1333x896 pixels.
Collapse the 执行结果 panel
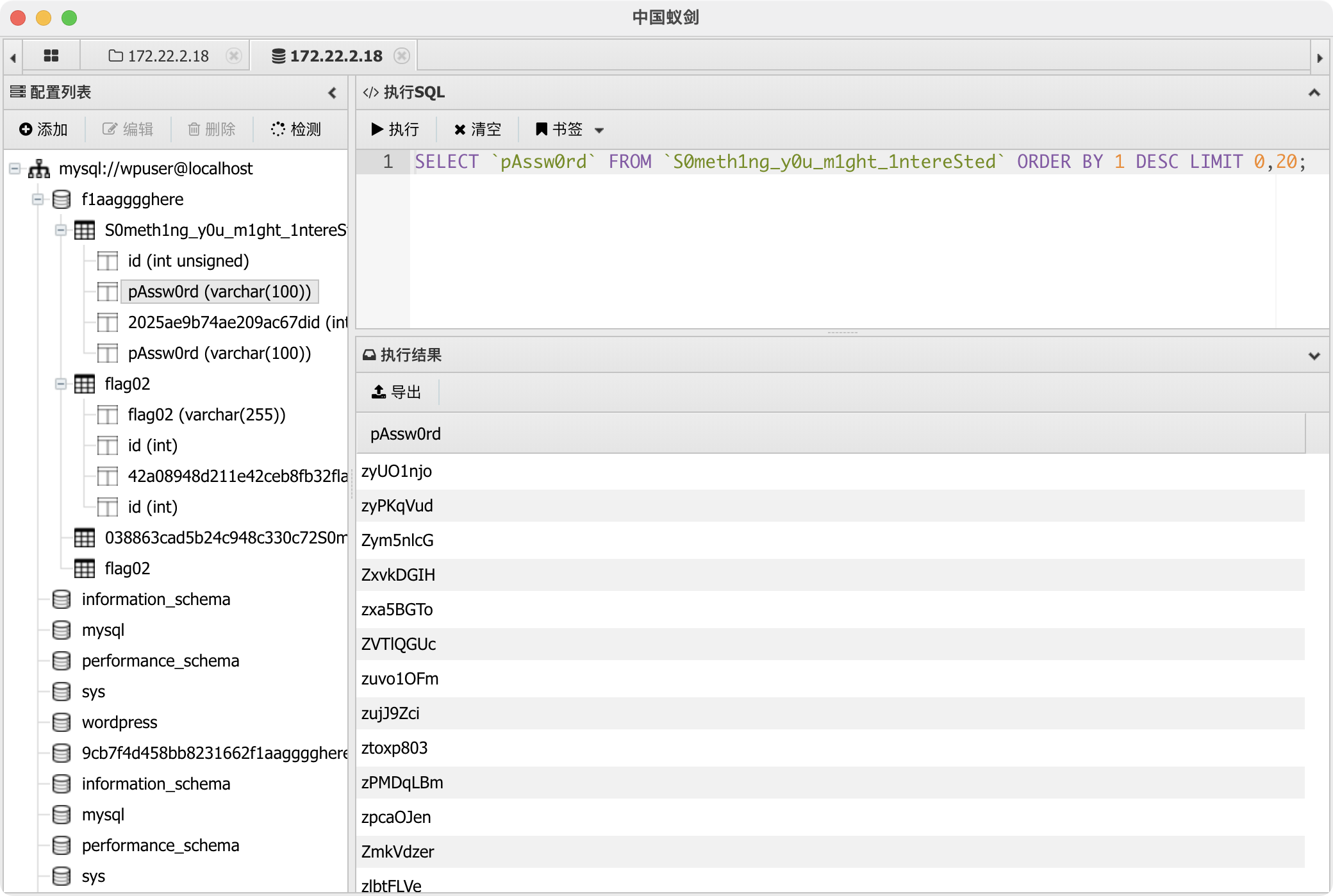pyautogui.click(x=1314, y=356)
